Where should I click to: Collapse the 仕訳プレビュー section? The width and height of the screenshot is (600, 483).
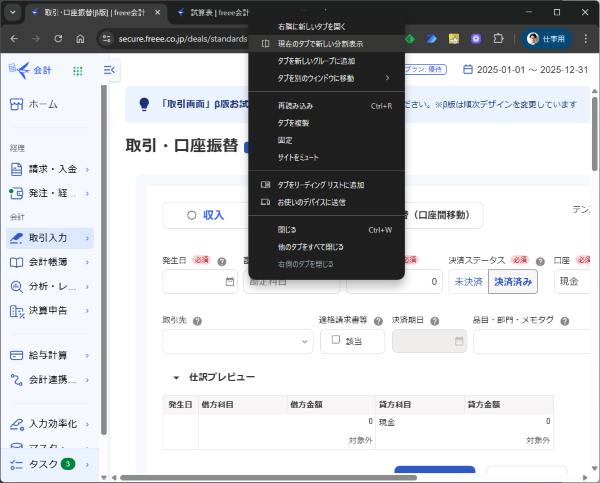177,378
